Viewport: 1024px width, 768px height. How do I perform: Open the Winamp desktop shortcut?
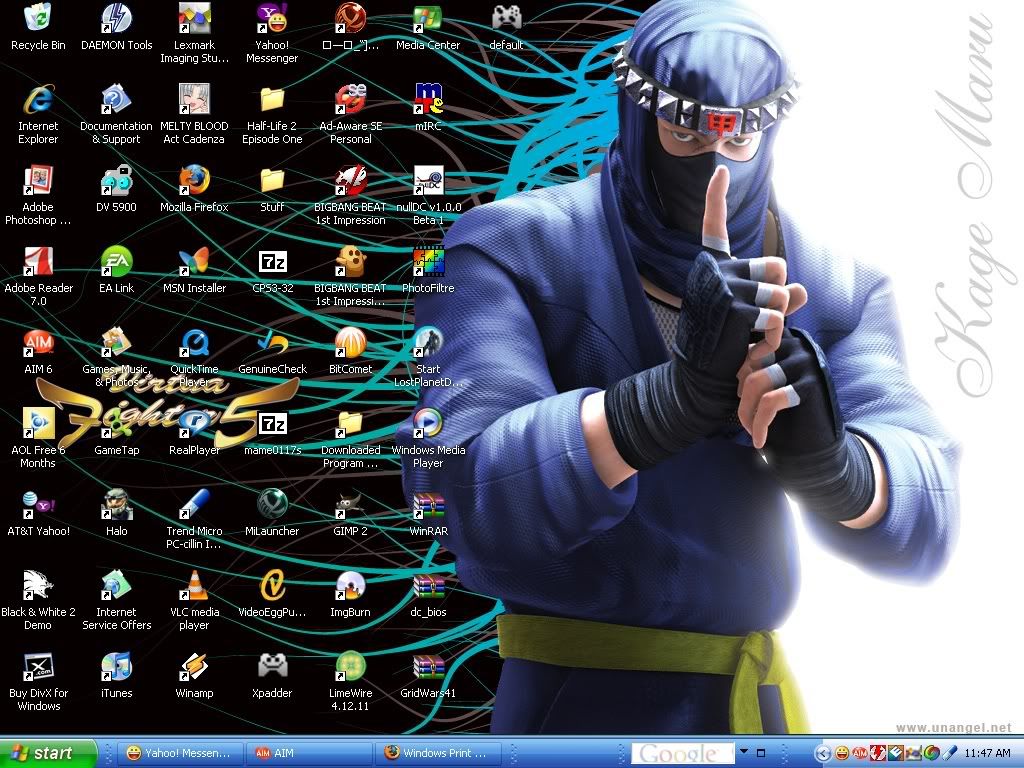194,666
